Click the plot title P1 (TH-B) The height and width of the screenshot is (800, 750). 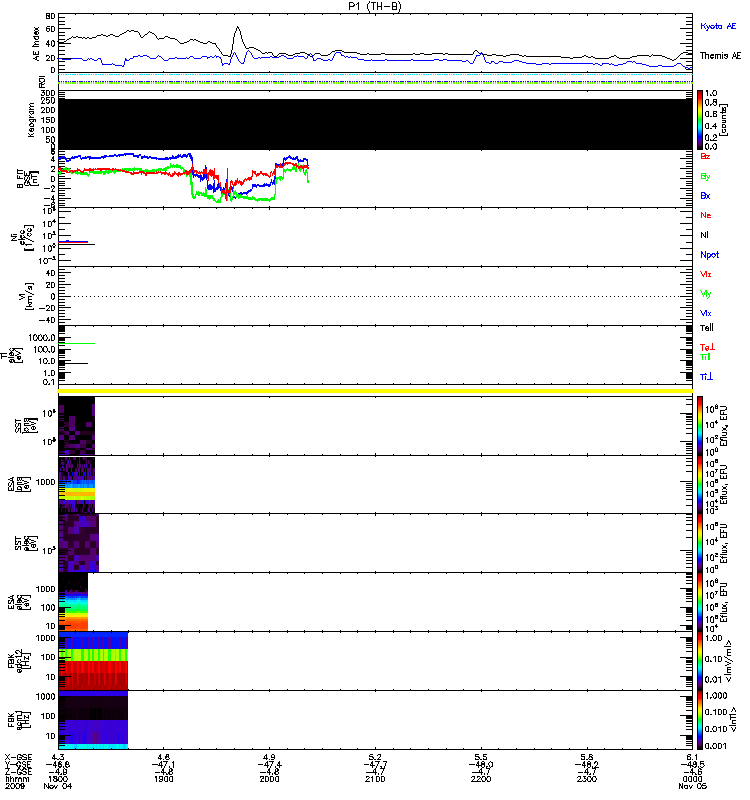pos(375,6)
